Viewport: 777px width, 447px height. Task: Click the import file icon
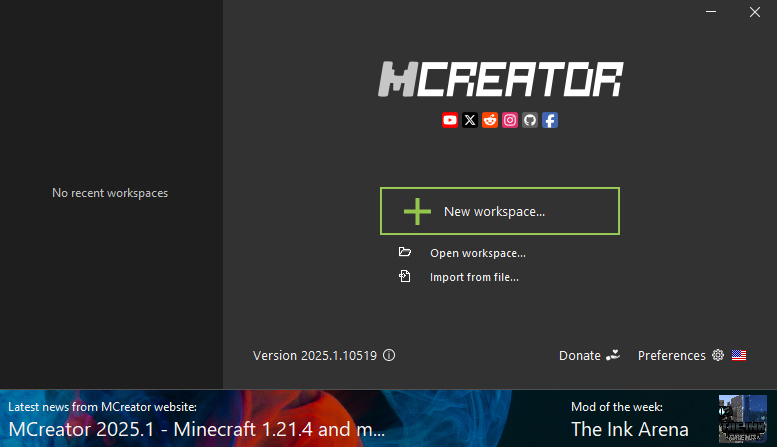[x=405, y=276]
